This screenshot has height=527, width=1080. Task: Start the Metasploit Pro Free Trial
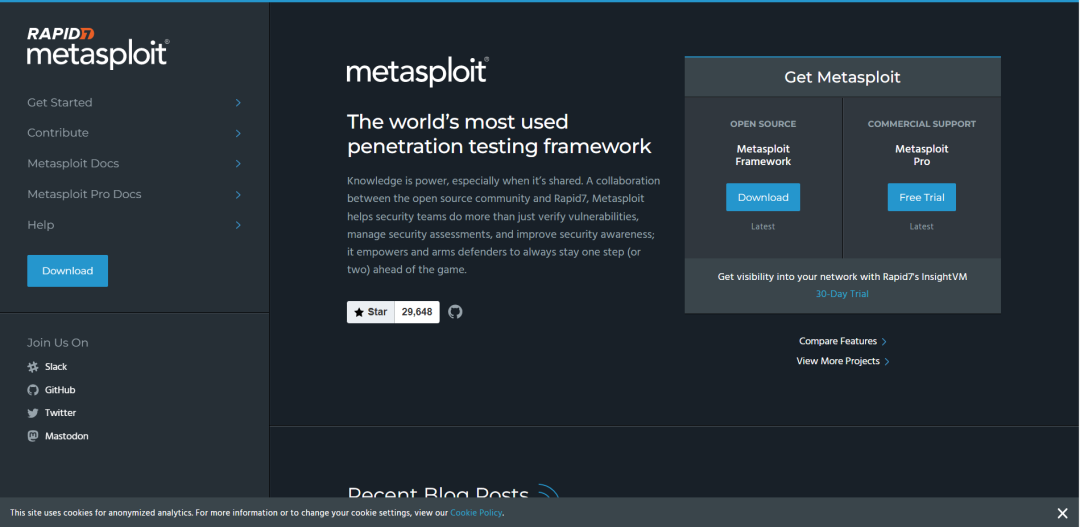(x=922, y=197)
